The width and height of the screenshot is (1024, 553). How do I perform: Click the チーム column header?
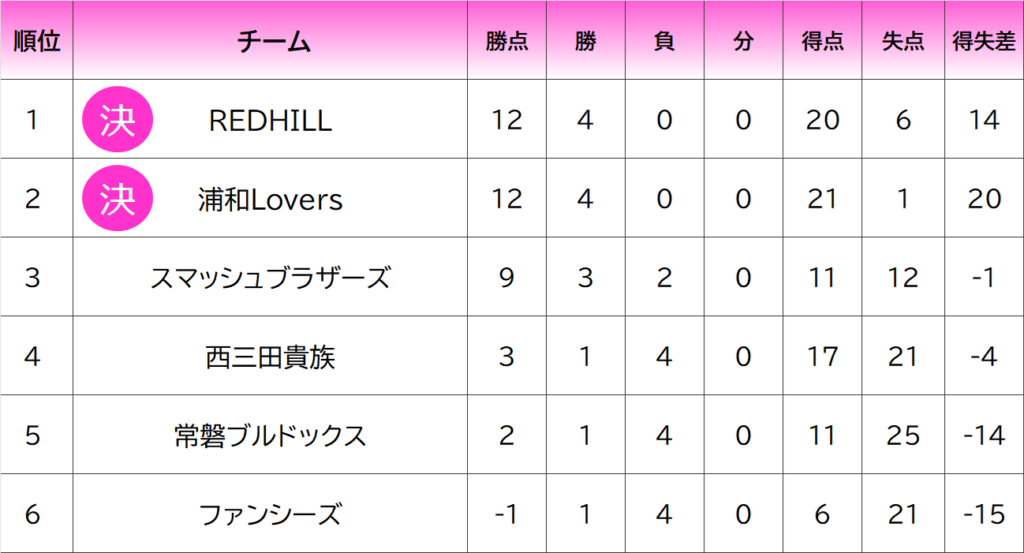click(x=270, y=41)
